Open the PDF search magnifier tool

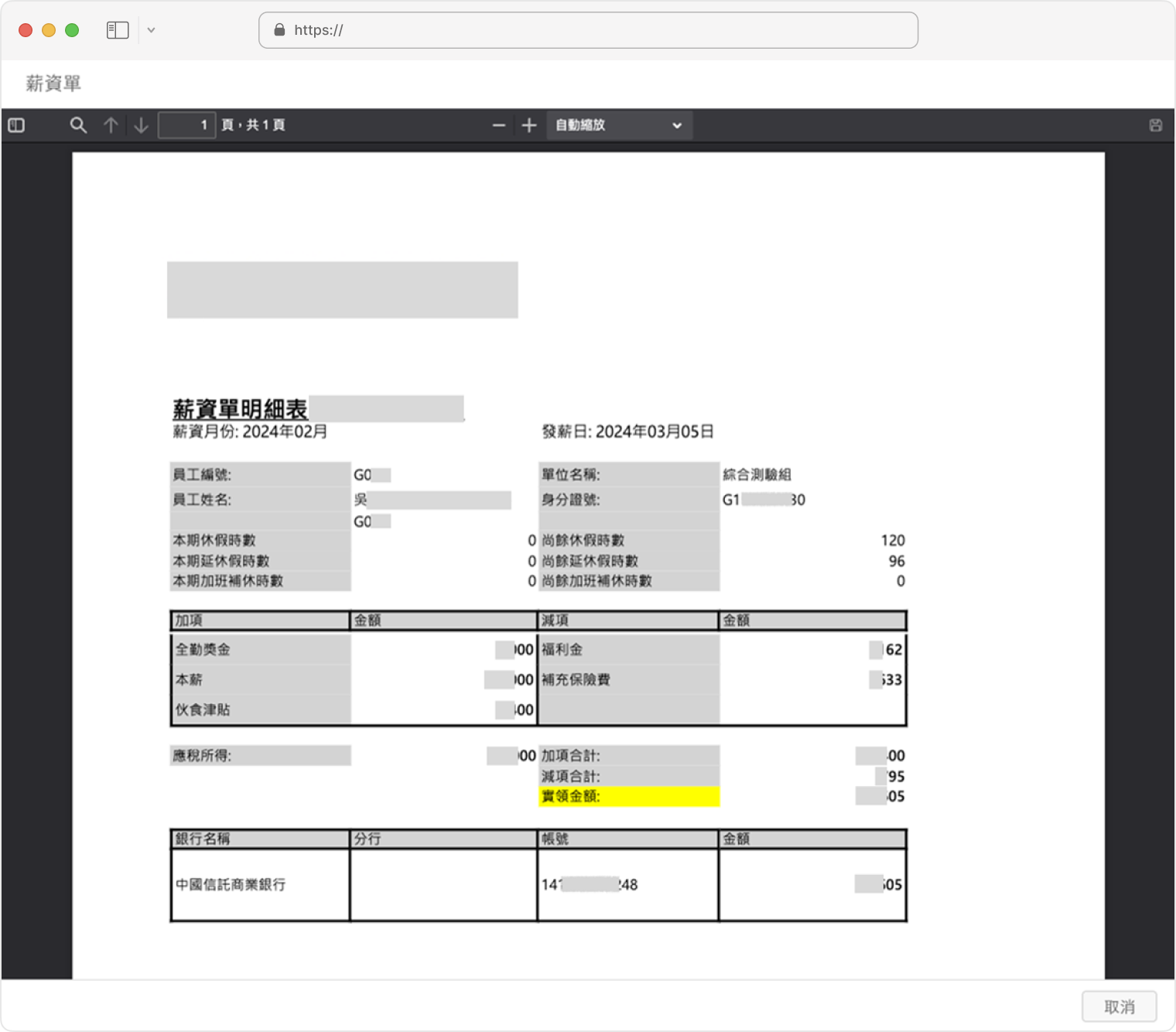coord(78,125)
